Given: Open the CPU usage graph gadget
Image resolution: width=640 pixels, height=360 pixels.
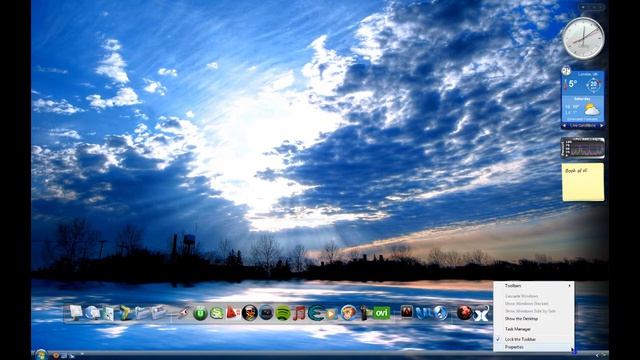Looking at the screenshot, I should [x=583, y=148].
